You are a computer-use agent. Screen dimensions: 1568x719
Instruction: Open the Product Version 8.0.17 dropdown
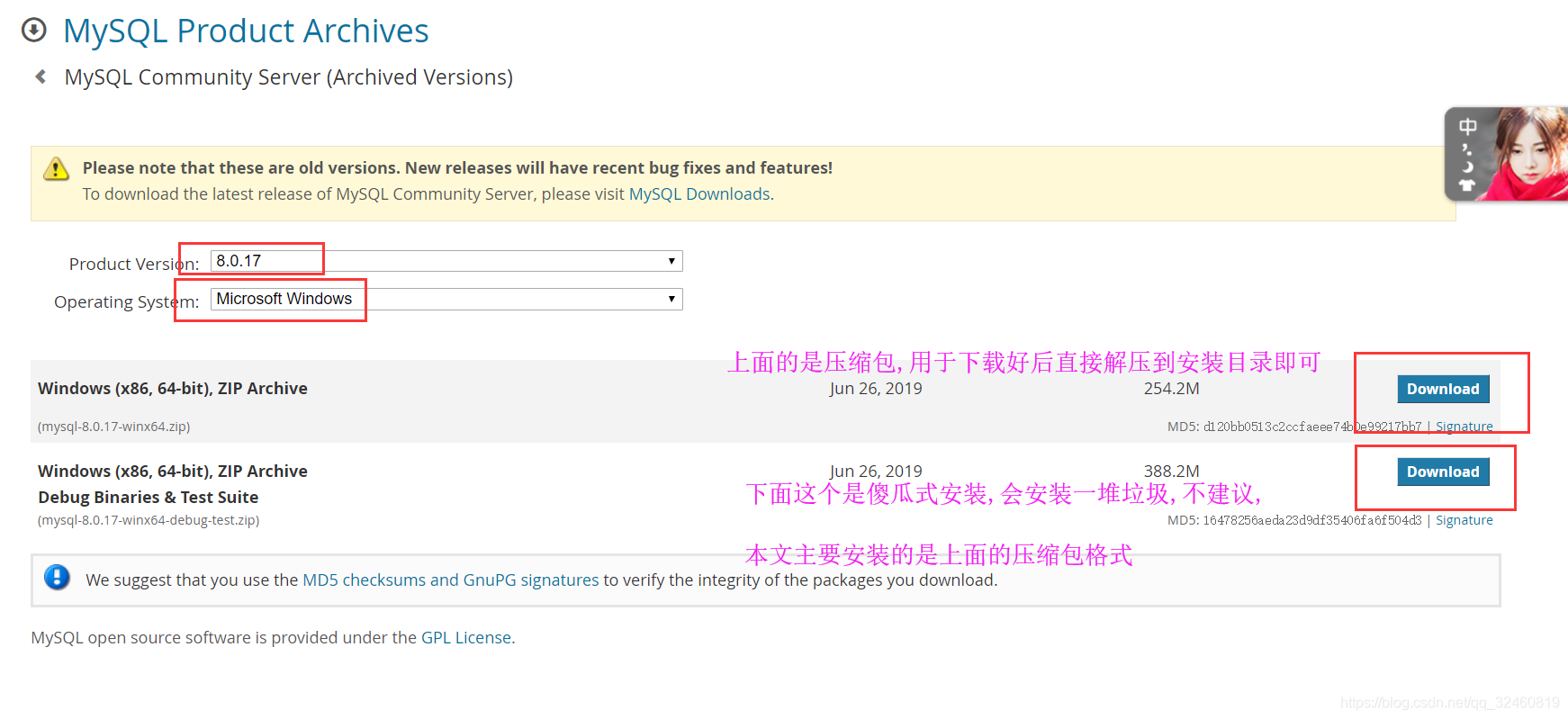tap(446, 261)
